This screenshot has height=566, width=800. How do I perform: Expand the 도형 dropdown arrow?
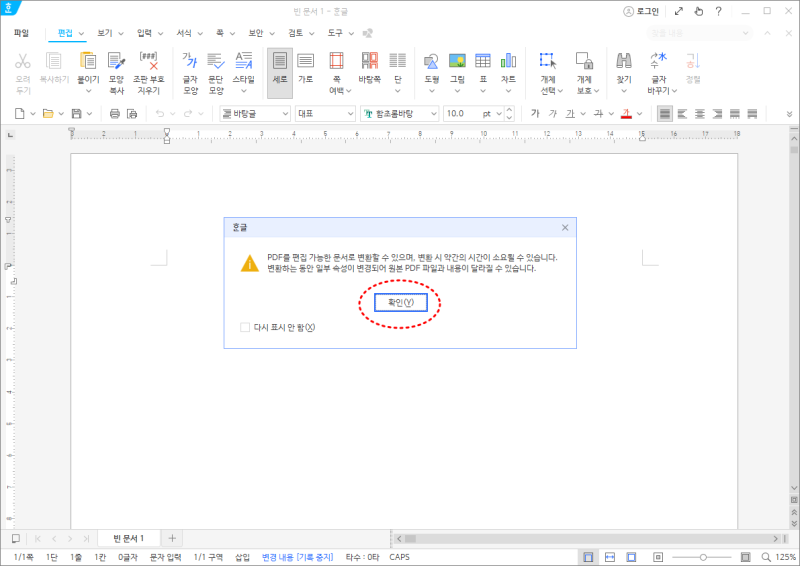tap(432, 91)
